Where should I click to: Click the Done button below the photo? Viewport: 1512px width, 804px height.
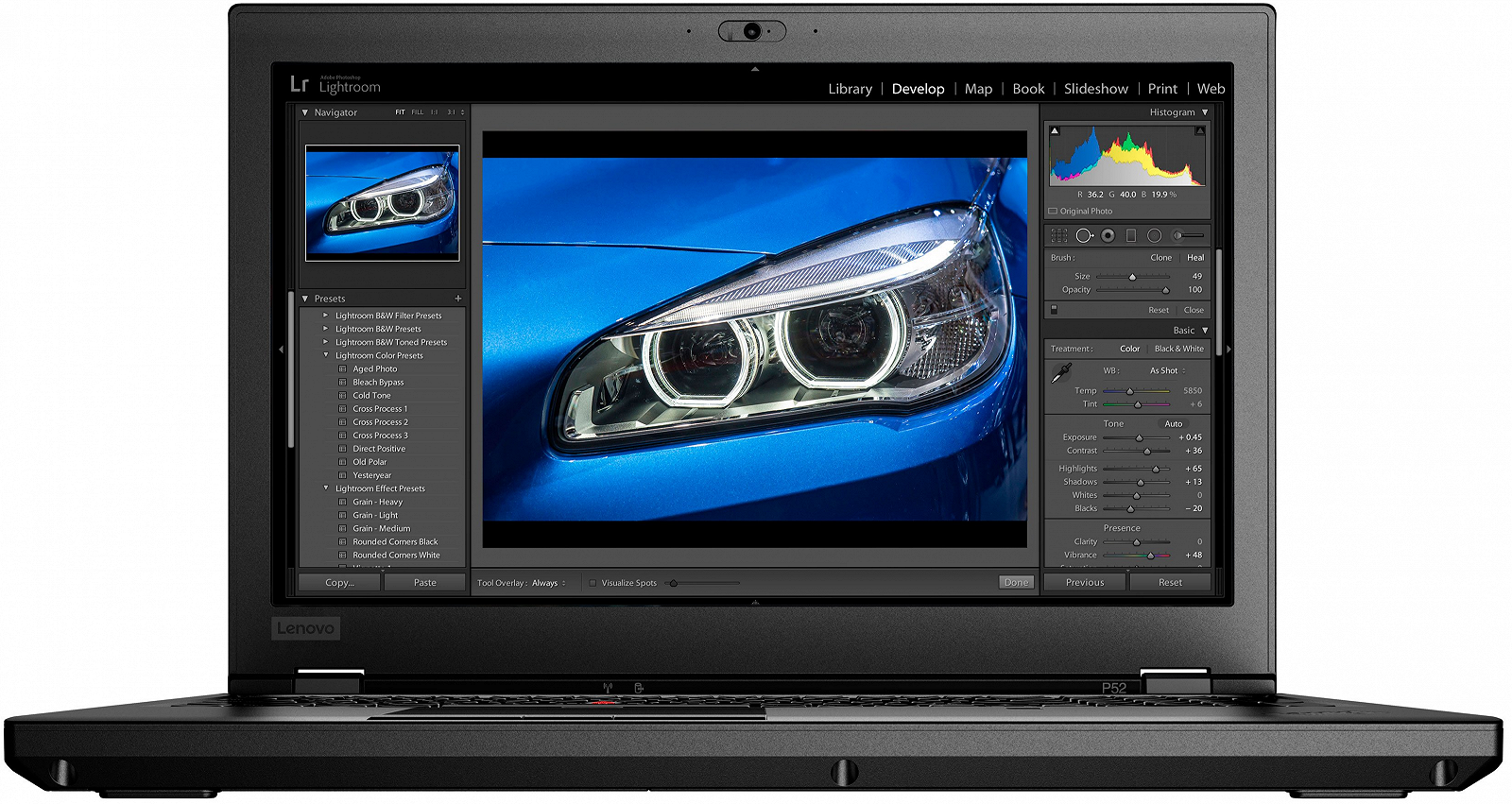pos(1016,583)
